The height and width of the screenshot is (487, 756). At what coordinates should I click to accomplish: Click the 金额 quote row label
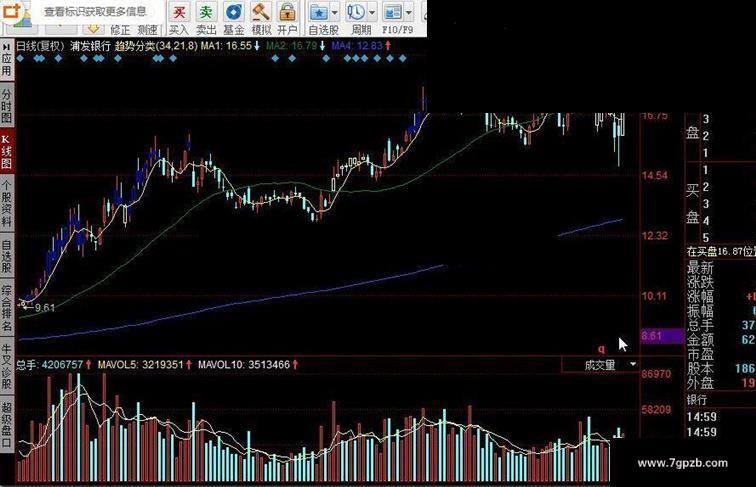pos(700,339)
